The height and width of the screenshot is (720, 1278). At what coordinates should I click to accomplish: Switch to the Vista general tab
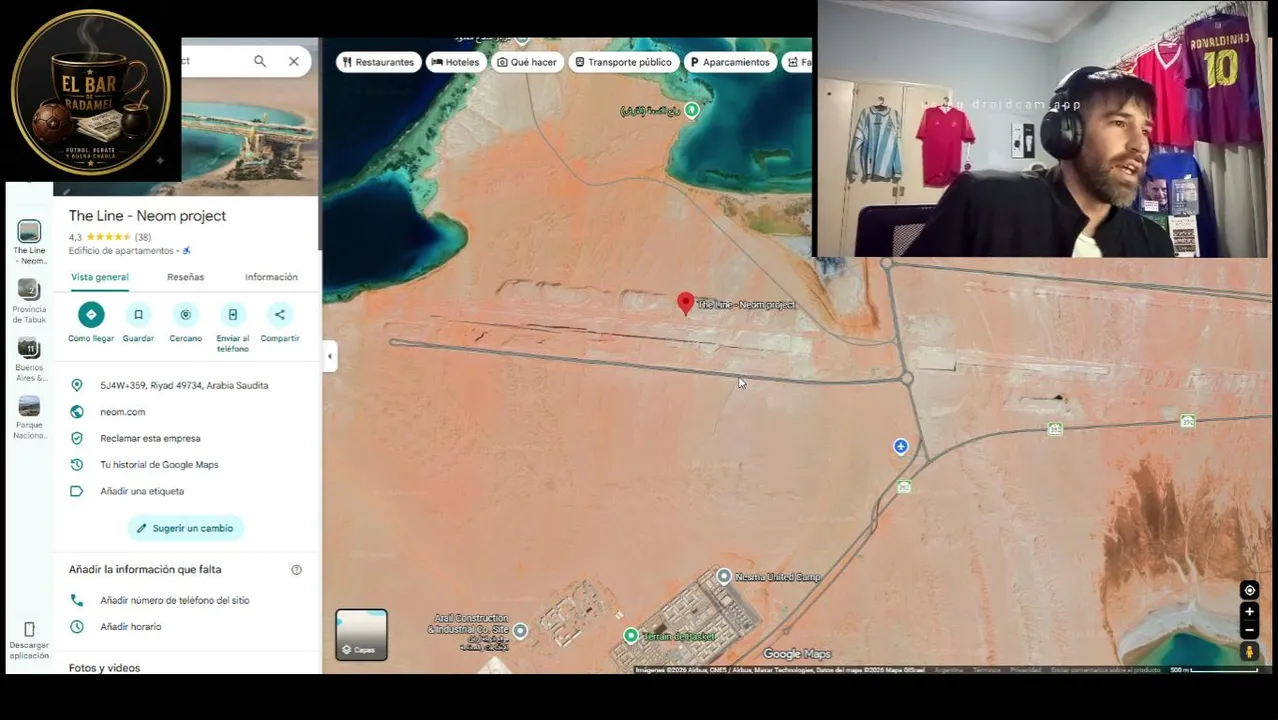pos(99,277)
